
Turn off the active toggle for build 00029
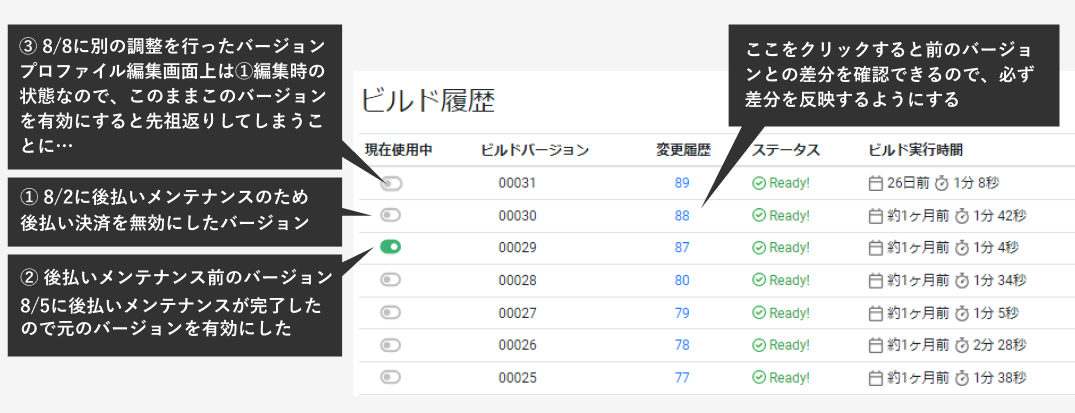point(391,247)
